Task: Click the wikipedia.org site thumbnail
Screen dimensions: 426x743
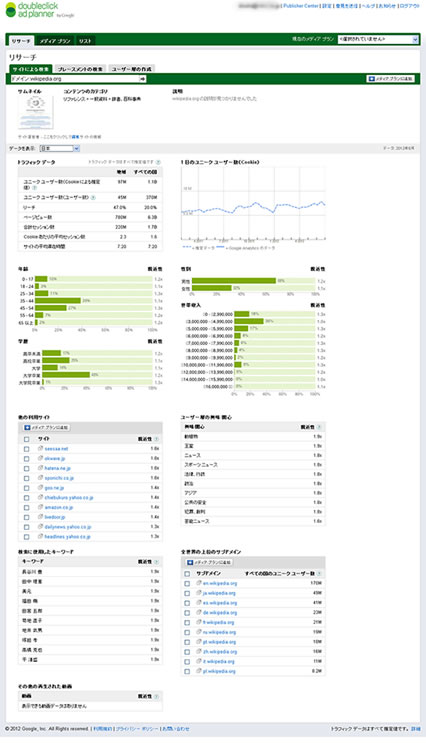Action: (x=36, y=112)
